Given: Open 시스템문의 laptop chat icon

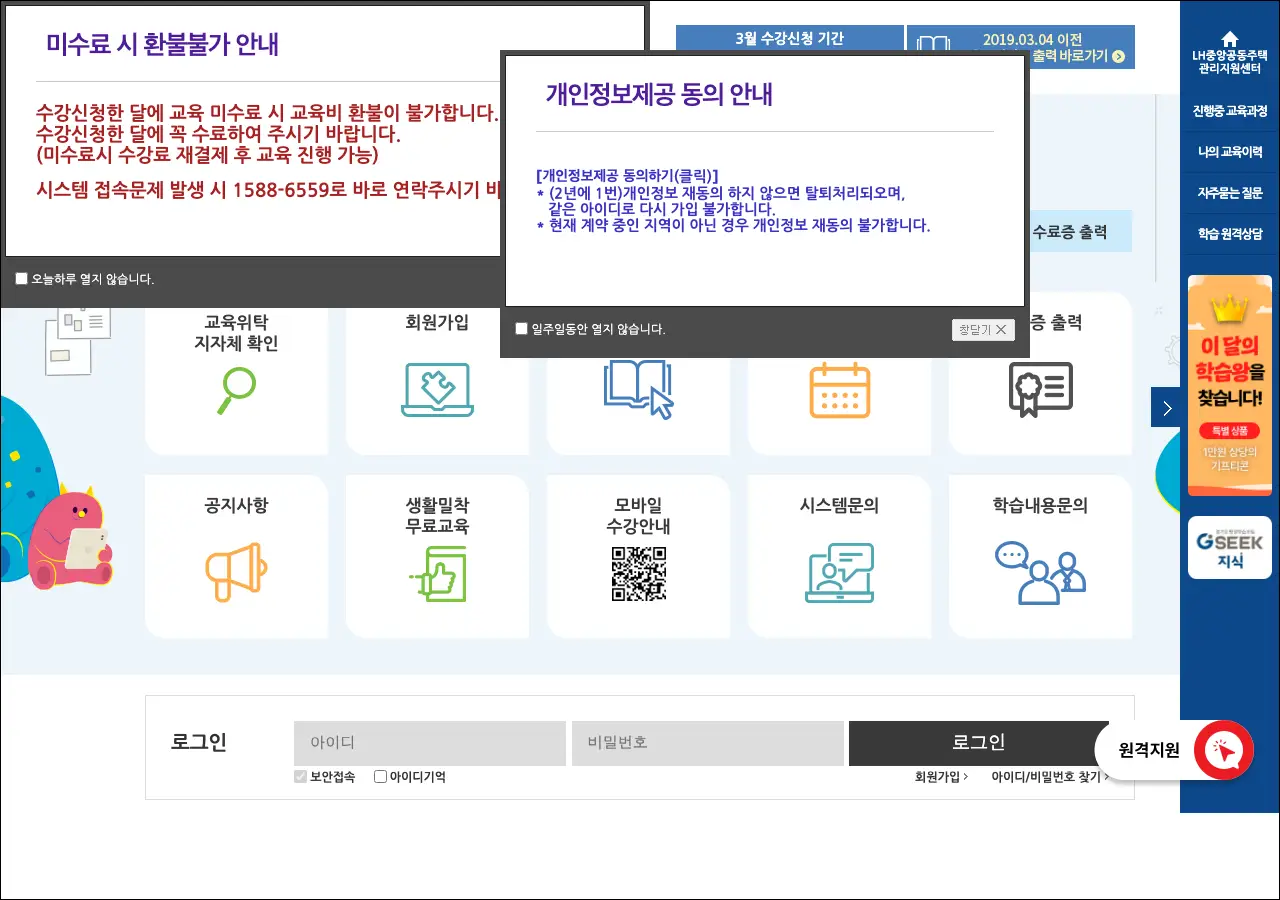Looking at the screenshot, I should [x=840, y=573].
